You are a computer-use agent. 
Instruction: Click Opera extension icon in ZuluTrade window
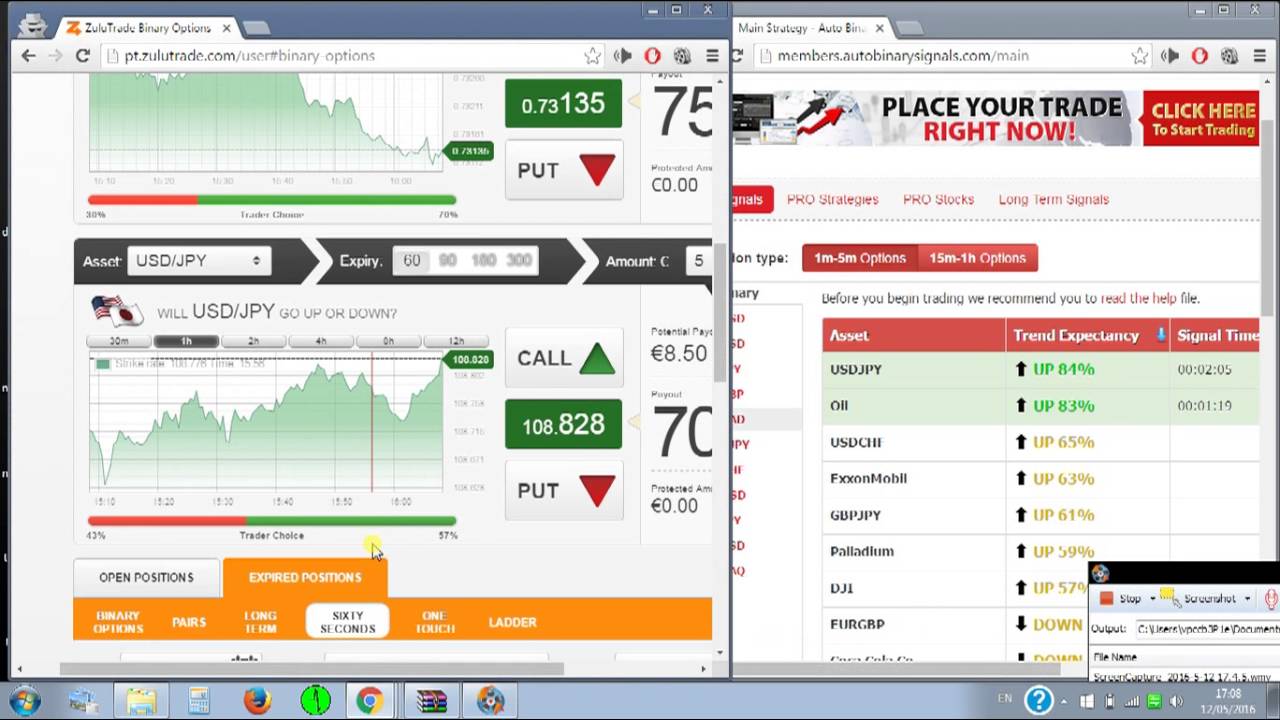pos(652,56)
